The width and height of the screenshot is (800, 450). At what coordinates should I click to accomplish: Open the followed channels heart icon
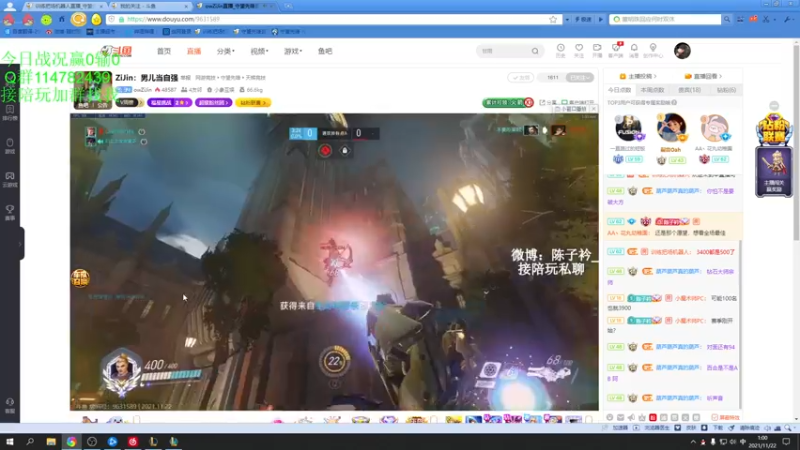click(579, 50)
